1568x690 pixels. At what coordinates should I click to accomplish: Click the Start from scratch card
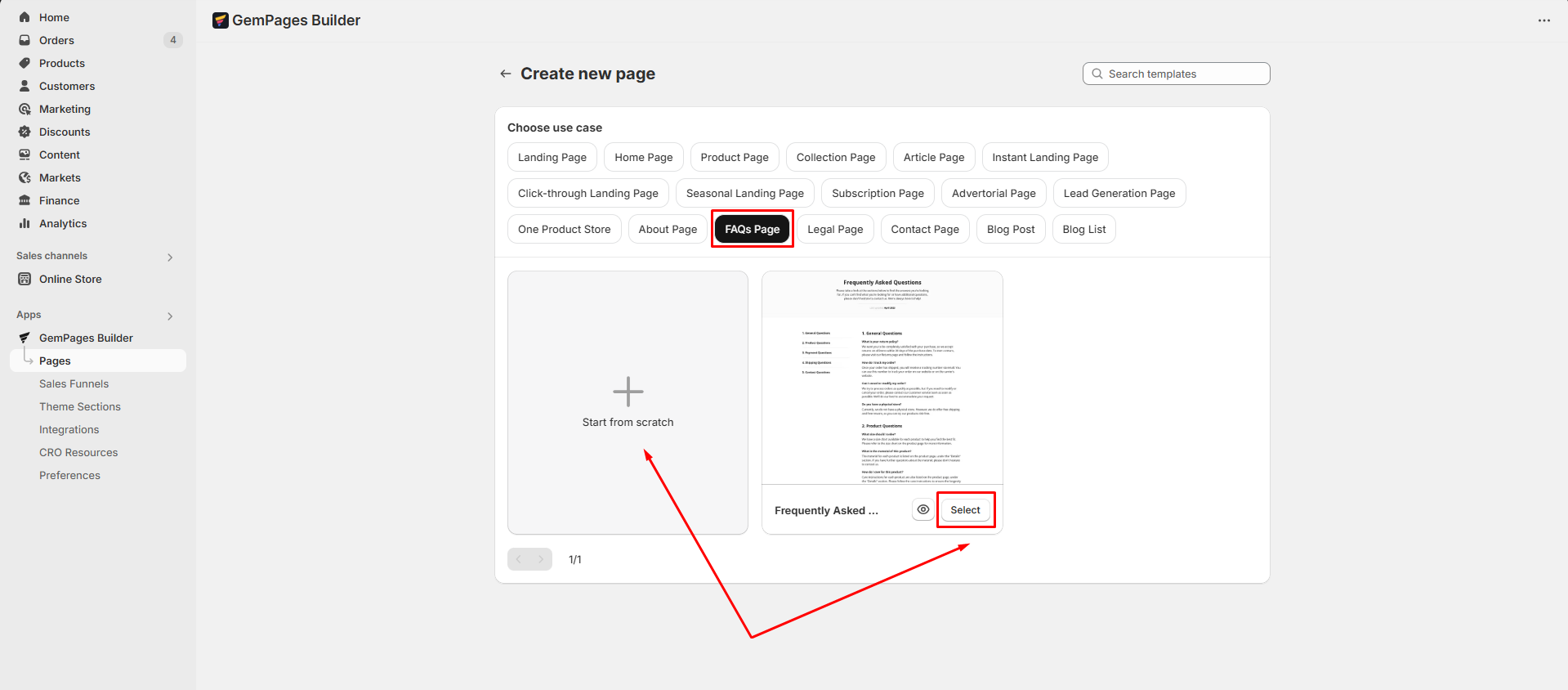[x=628, y=402]
